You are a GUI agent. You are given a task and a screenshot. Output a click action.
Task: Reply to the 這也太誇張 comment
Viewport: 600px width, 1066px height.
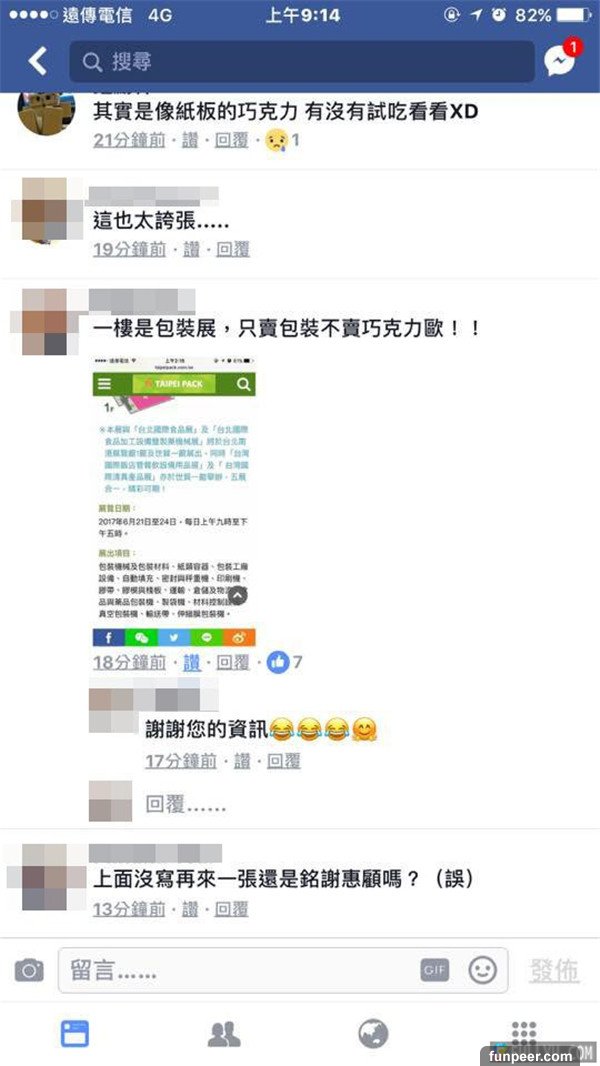point(232,250)
